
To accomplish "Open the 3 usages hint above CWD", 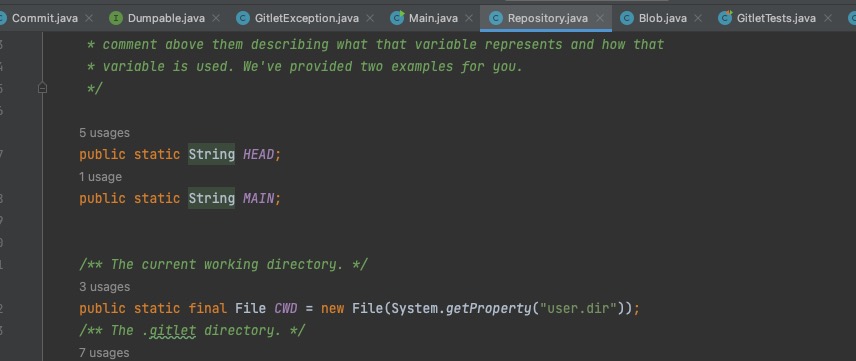I will [104, 287].
